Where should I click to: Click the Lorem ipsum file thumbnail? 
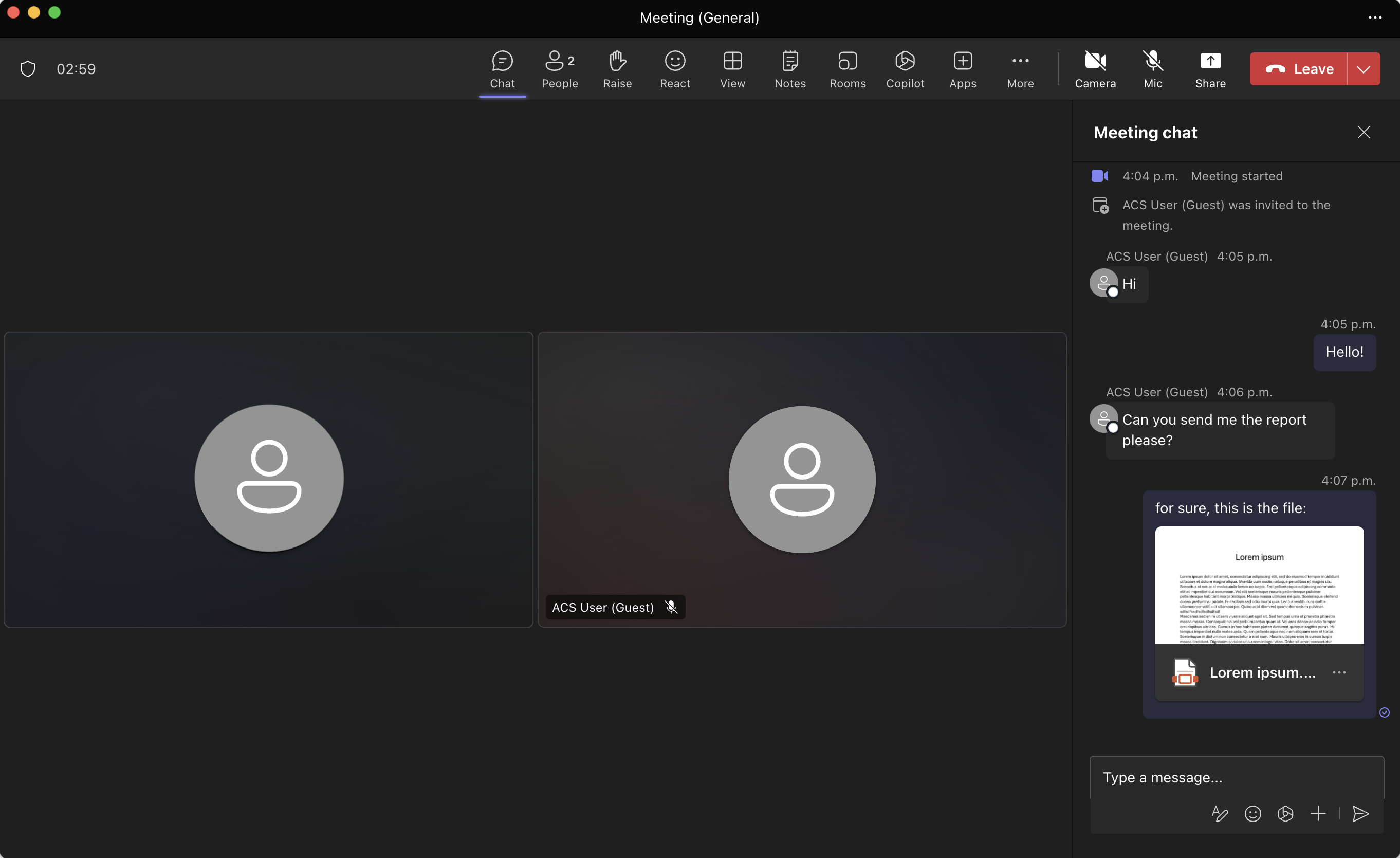(x=1259, y=584)
